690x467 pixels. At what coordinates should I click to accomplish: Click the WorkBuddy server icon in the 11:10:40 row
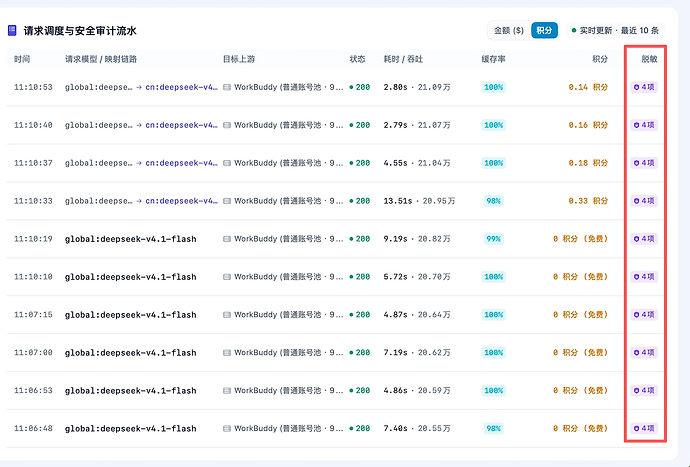[x=227, y=125]
